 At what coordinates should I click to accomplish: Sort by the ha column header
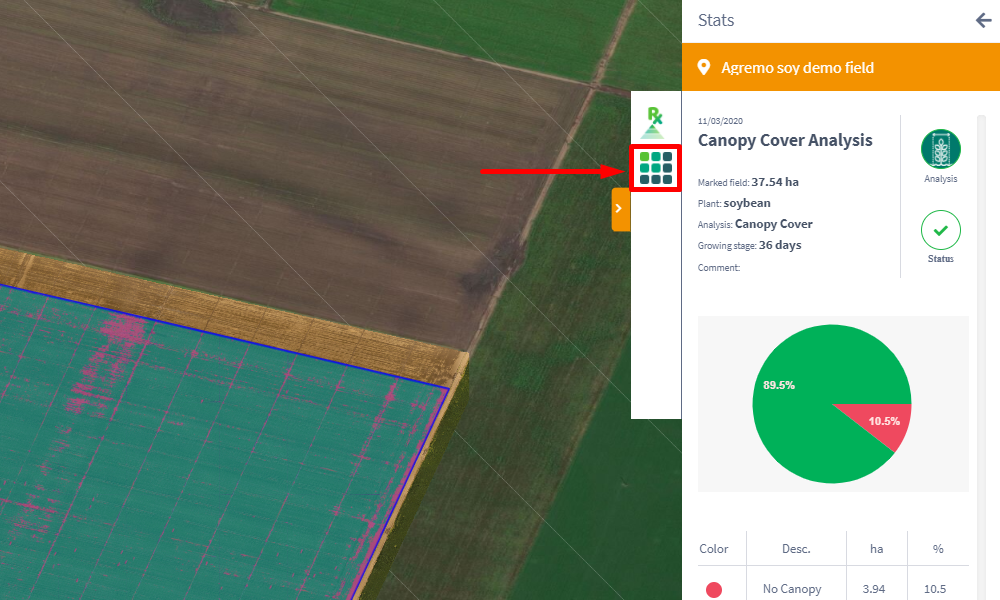[876, 548]
